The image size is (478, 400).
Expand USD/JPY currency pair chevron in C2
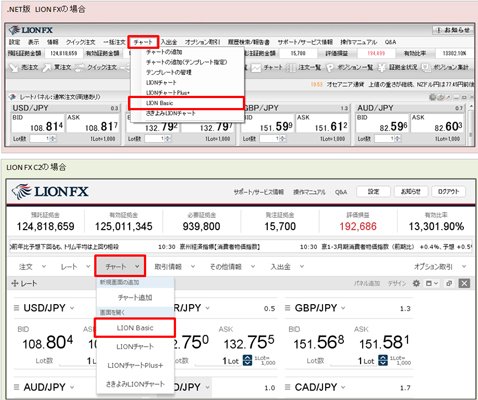coord(72,308)
